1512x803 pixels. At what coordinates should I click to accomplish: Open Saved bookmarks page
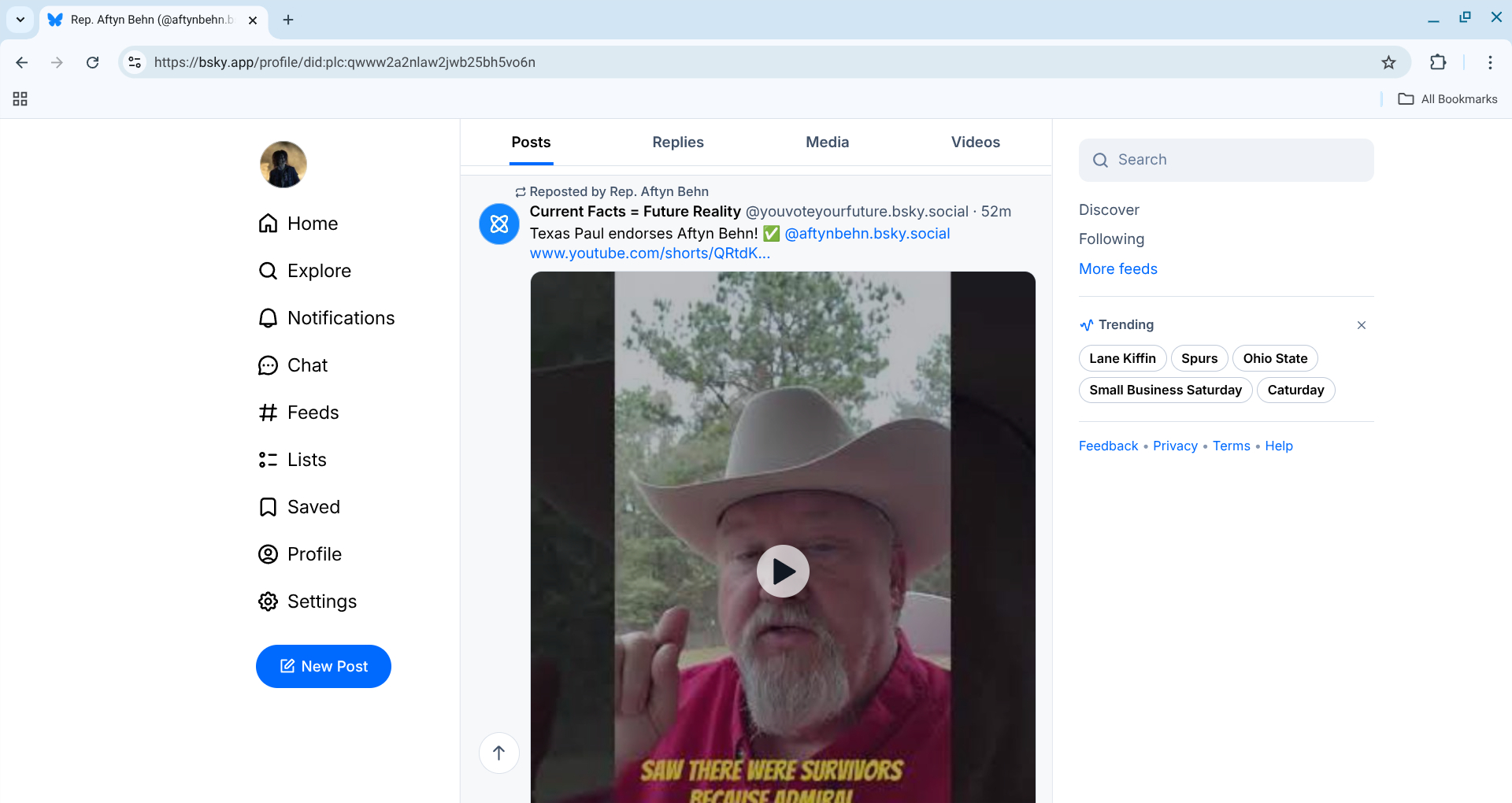(x=299, y=507)
